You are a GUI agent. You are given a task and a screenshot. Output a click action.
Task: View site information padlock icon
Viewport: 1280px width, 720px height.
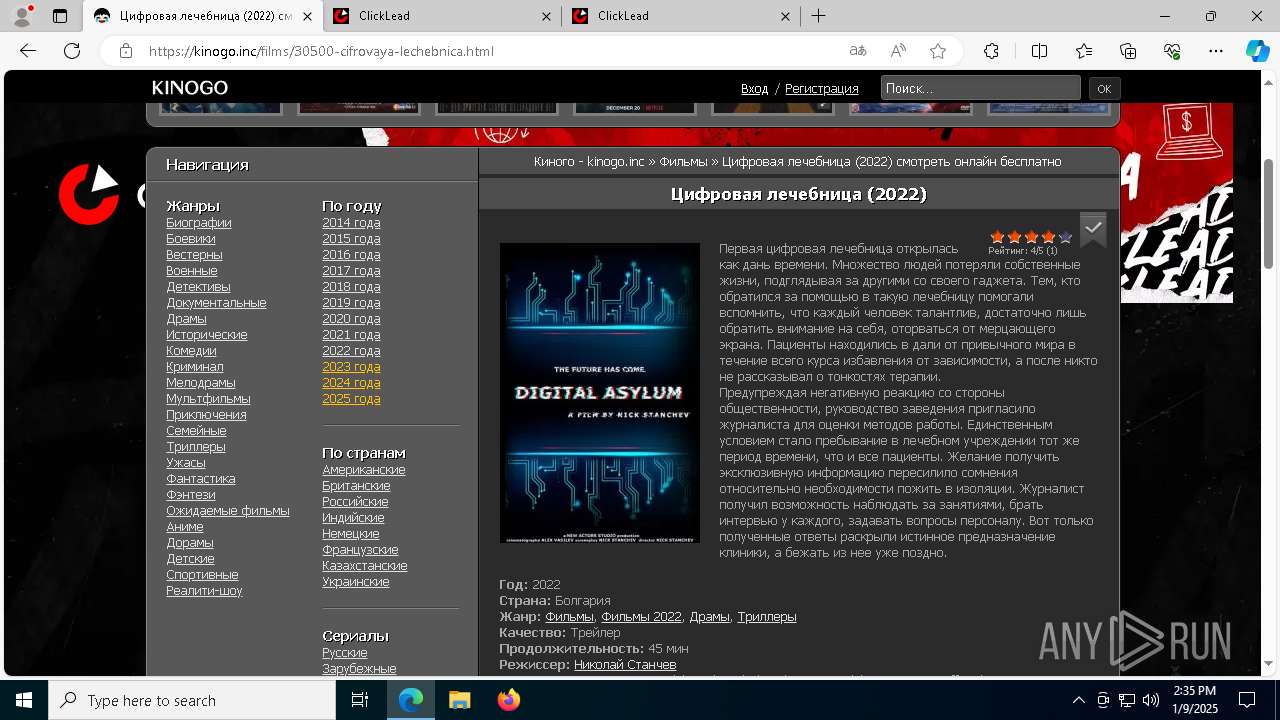coord(126,51)
